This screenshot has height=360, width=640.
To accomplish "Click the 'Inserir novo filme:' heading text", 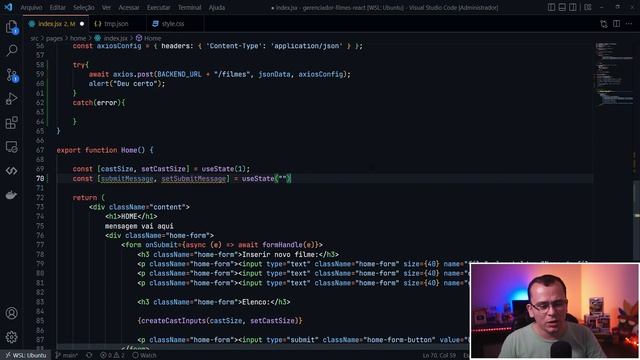I will (280, 254).
